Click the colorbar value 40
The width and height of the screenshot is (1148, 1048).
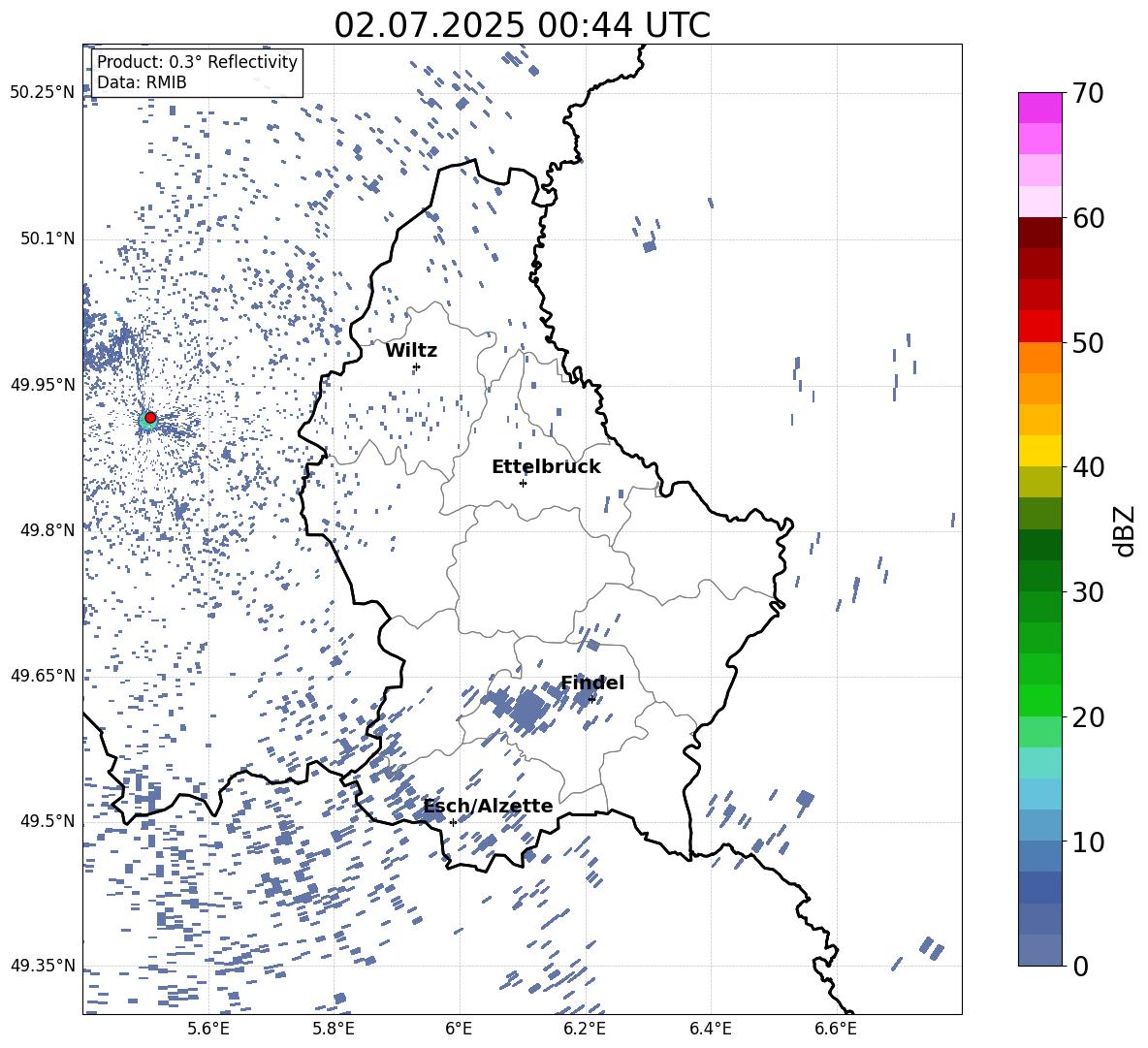(1088, 467)
